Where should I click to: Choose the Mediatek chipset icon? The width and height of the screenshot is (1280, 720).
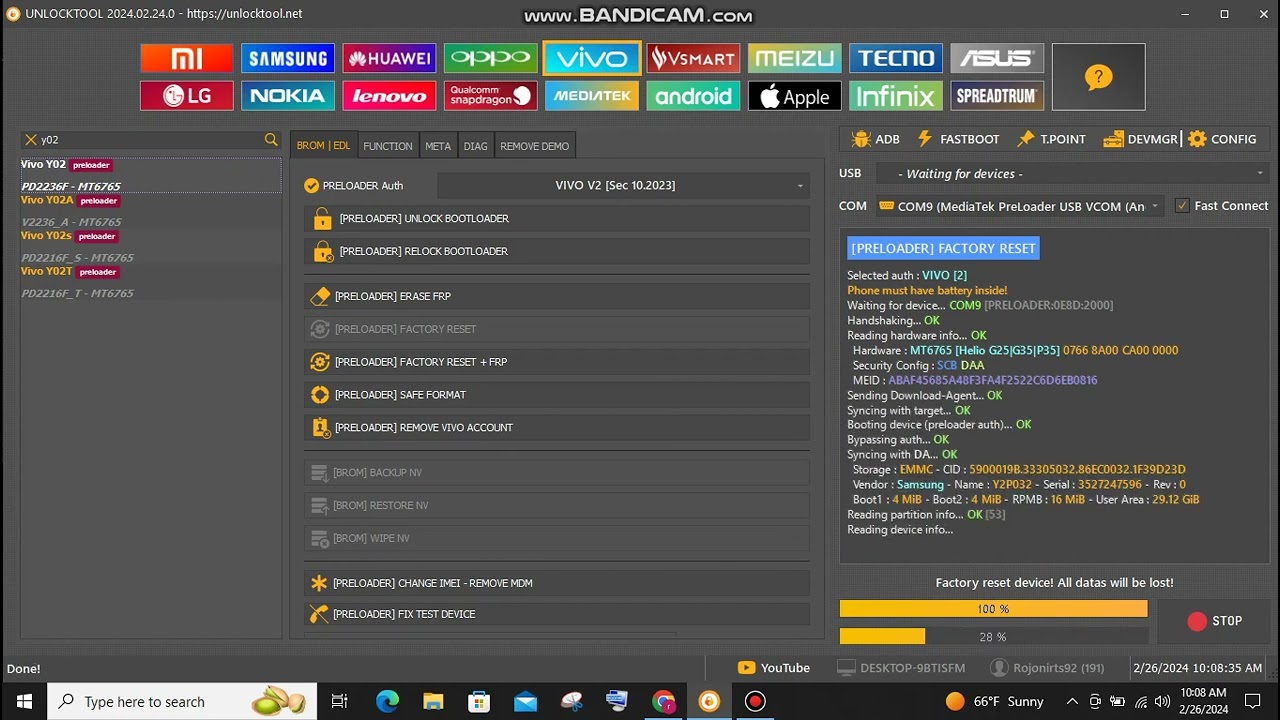pos(592,96)
